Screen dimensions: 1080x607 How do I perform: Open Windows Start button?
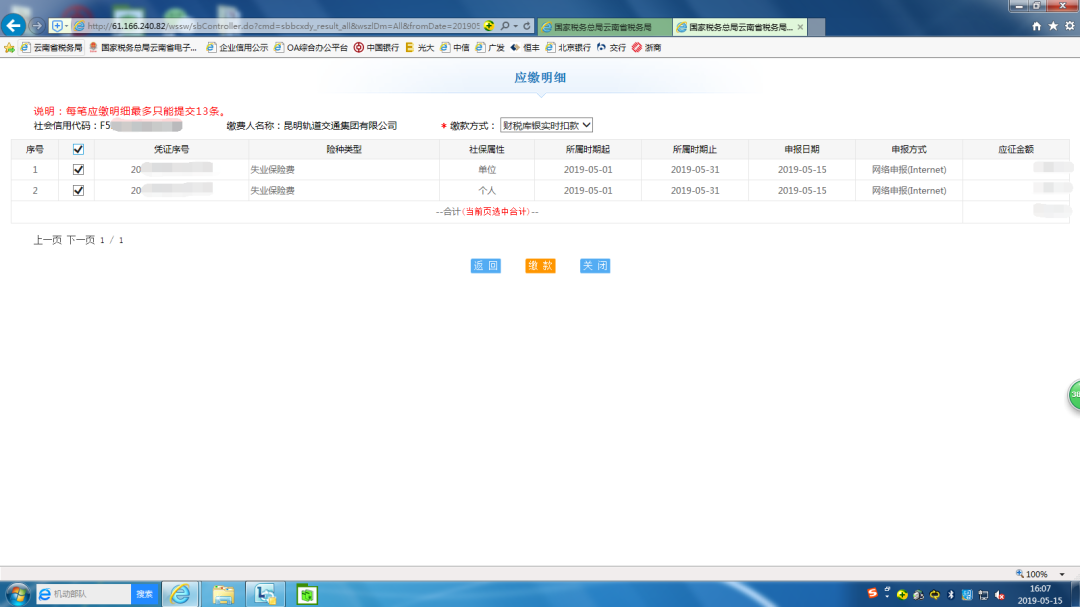point(17,593)
